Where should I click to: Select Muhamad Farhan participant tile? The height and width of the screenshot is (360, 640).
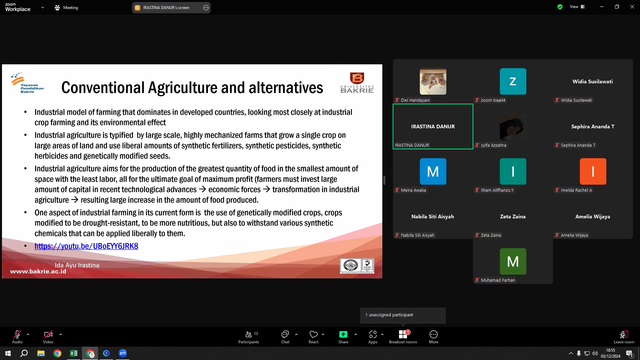[x=513, y=262]
